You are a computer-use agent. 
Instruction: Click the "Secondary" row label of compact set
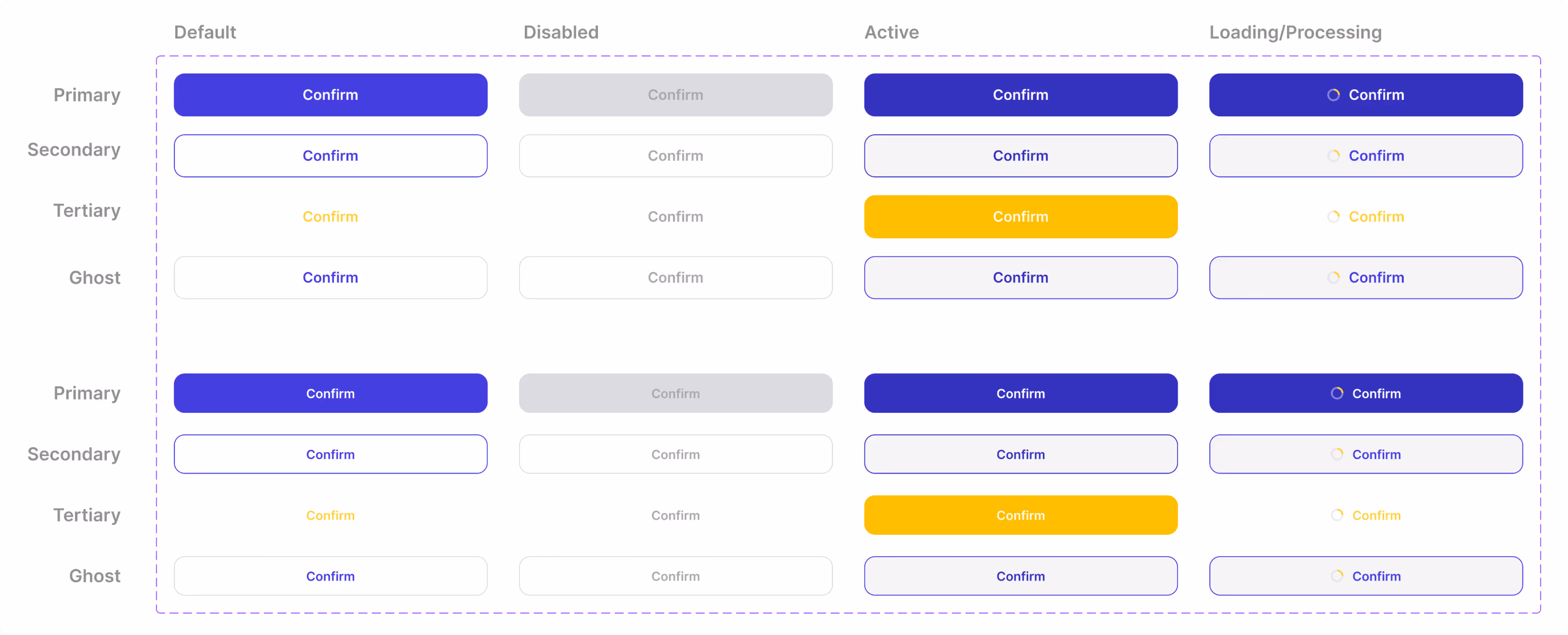pos(73,454)
